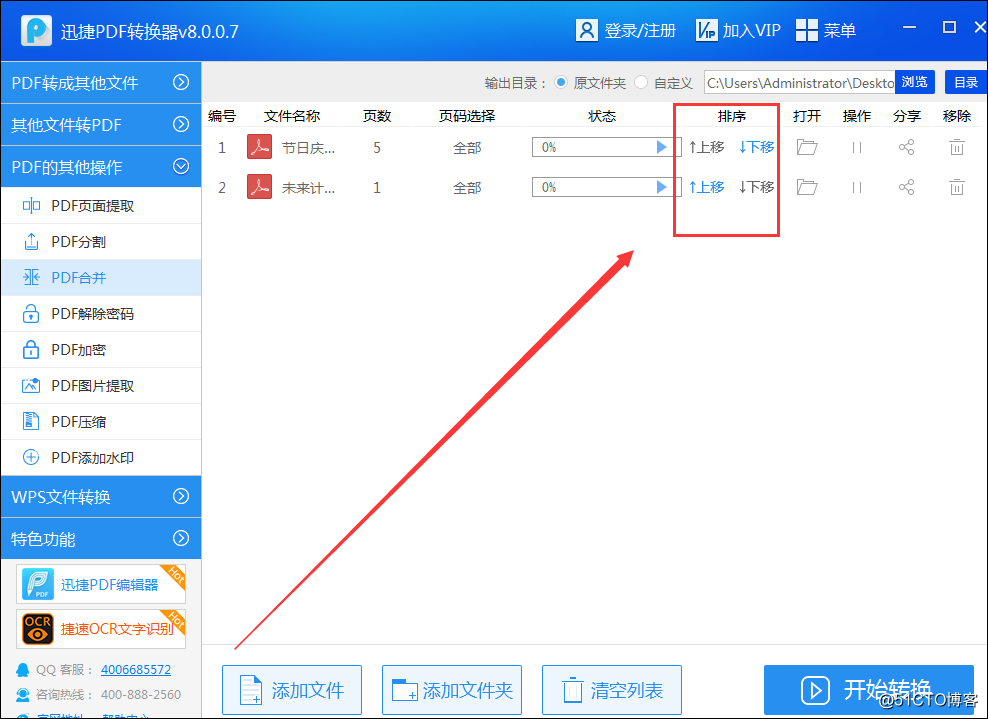Select PDF压缩 in sidebar
The height and width of the screenshot is (719, 988).
click(x=101, y=421)
